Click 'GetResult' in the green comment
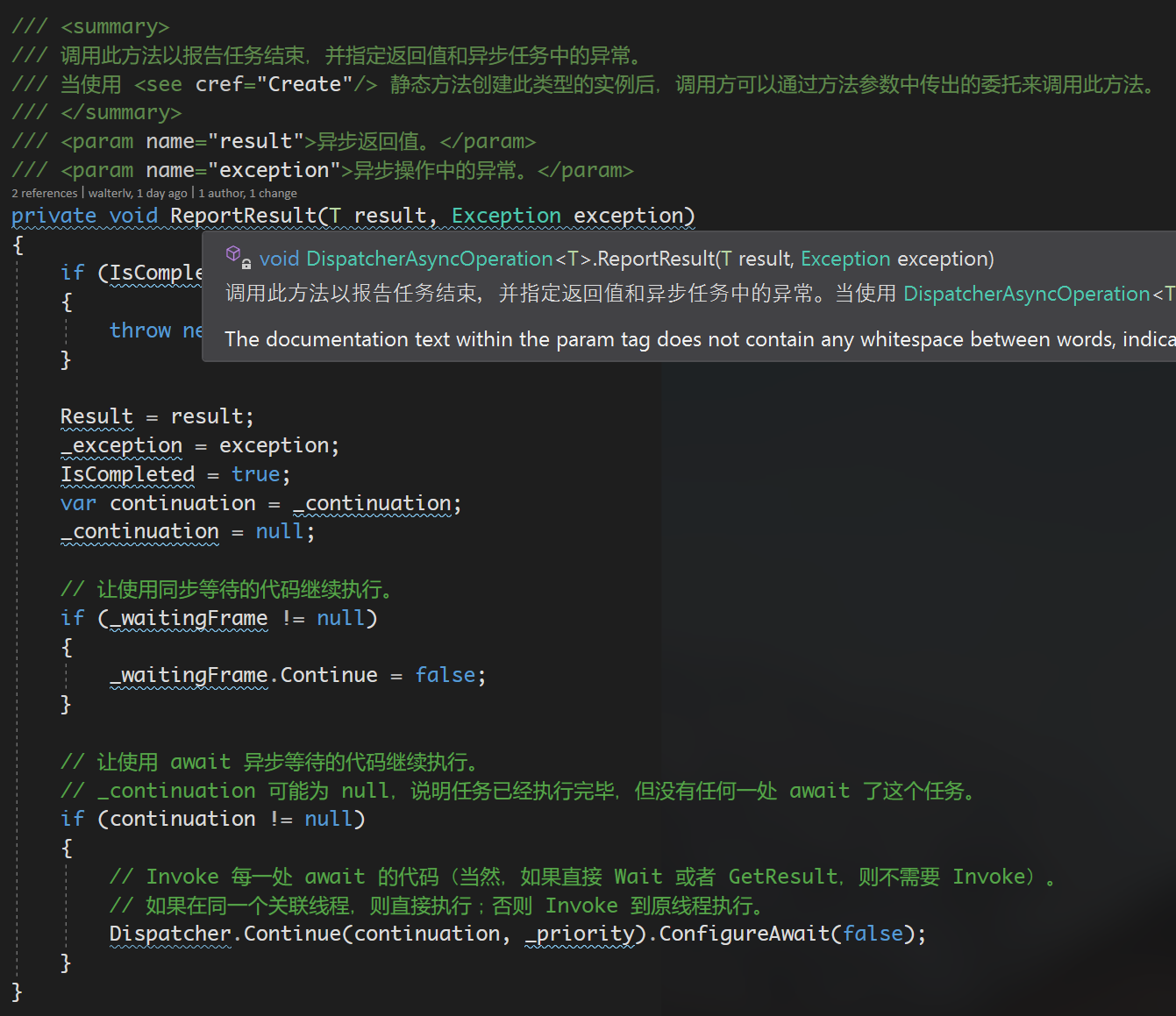Screen dimensions: 1176x1016 tap(783, 877)
